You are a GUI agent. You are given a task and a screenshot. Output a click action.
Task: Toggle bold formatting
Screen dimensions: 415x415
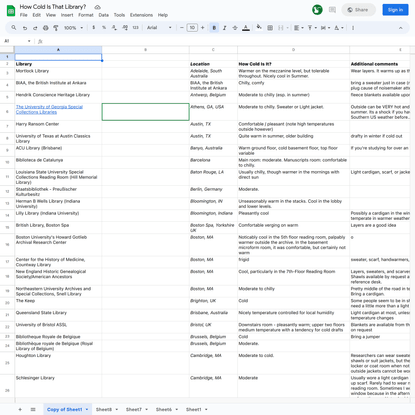coord(214,28)
